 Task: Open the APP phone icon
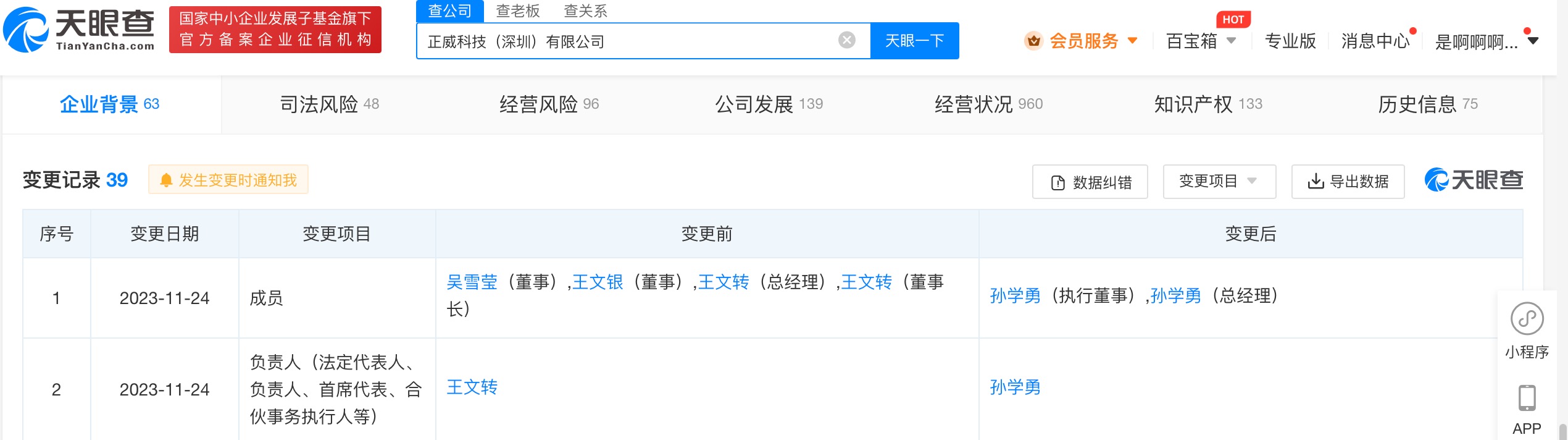pyautogui.click(x=1527, y=398)
